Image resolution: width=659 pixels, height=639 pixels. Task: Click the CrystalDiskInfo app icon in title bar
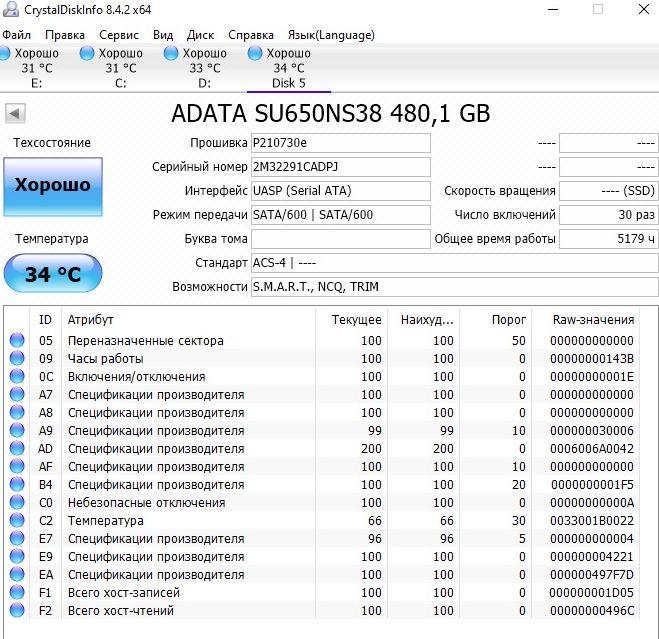(x=11, y=10)
